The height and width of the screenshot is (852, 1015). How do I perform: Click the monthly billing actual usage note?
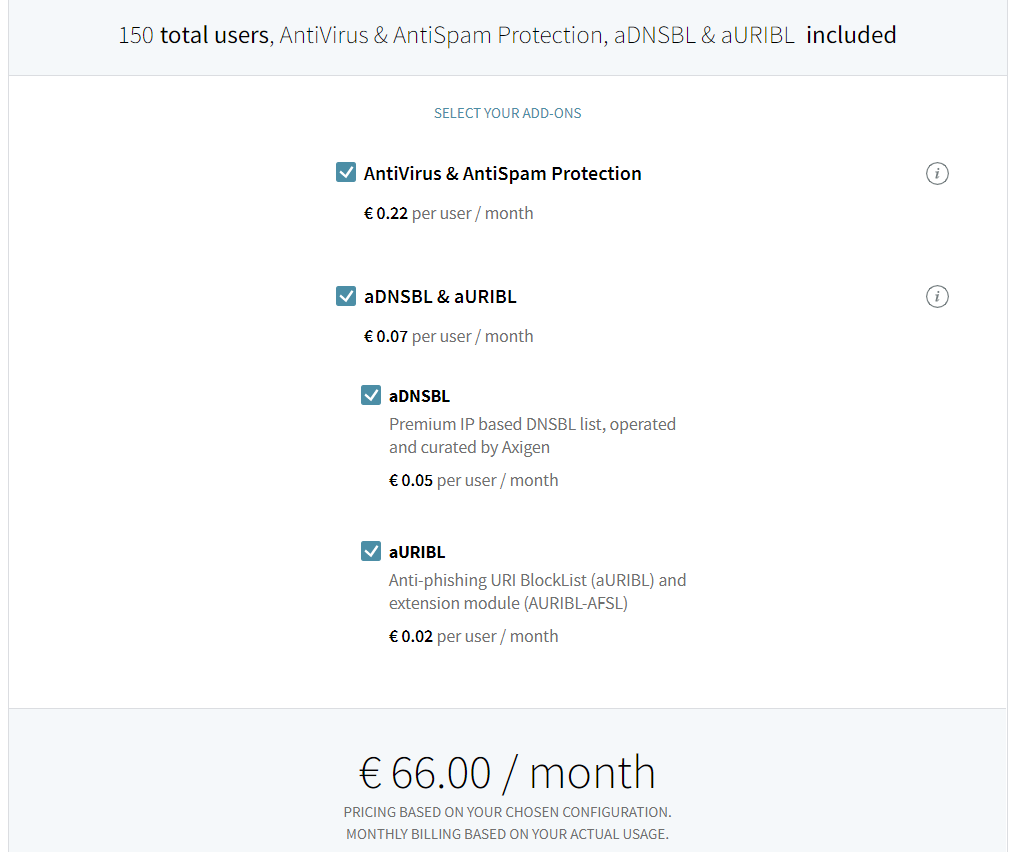pyautogui.click(x=507, y=833)
